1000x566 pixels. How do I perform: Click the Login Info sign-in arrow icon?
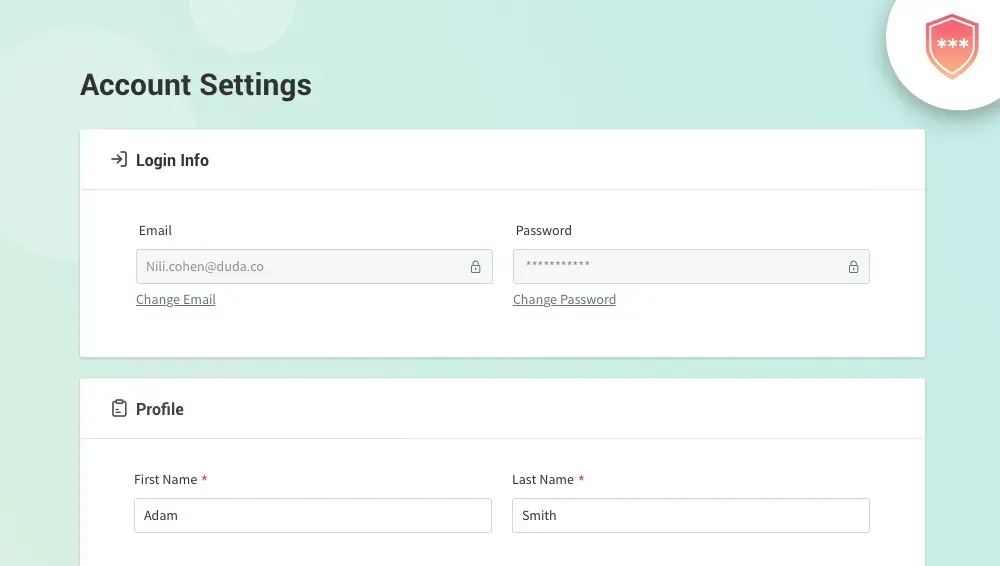(119, 160)
